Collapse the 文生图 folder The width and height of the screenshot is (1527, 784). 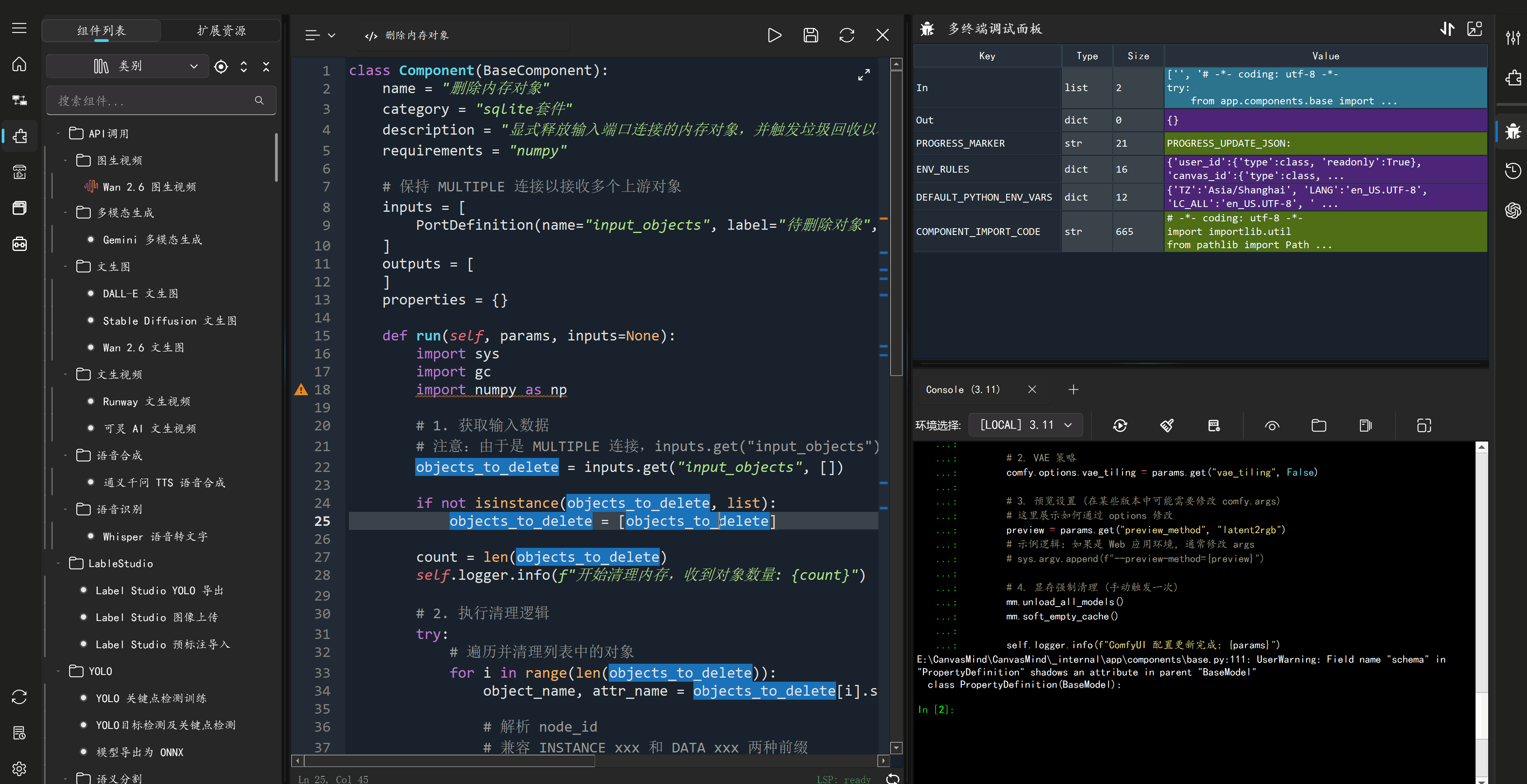pyautogui.click(x=65, y=267)
